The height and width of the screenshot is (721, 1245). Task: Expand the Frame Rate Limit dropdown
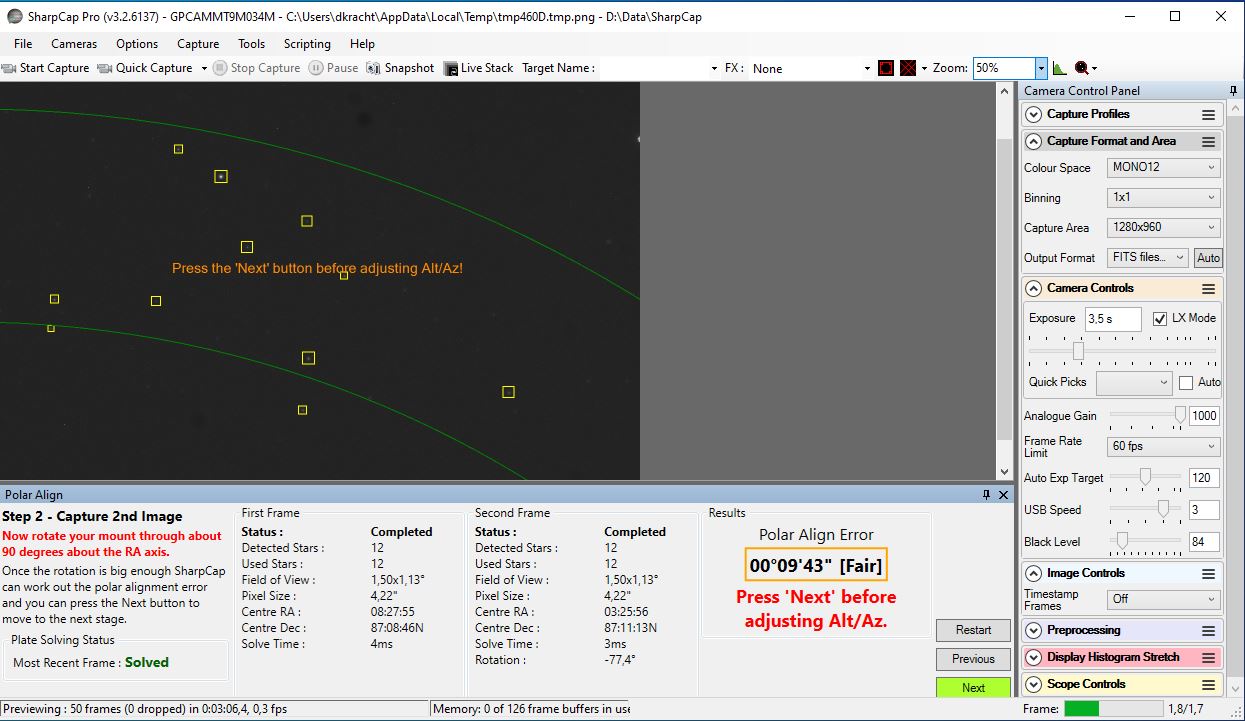pyautogui.click(x=1163, y=447)
